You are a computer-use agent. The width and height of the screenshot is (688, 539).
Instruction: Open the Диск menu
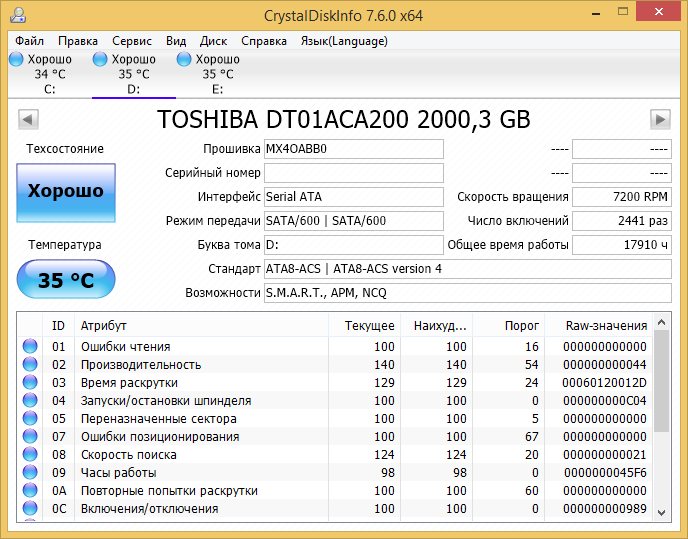click(214, 41)
